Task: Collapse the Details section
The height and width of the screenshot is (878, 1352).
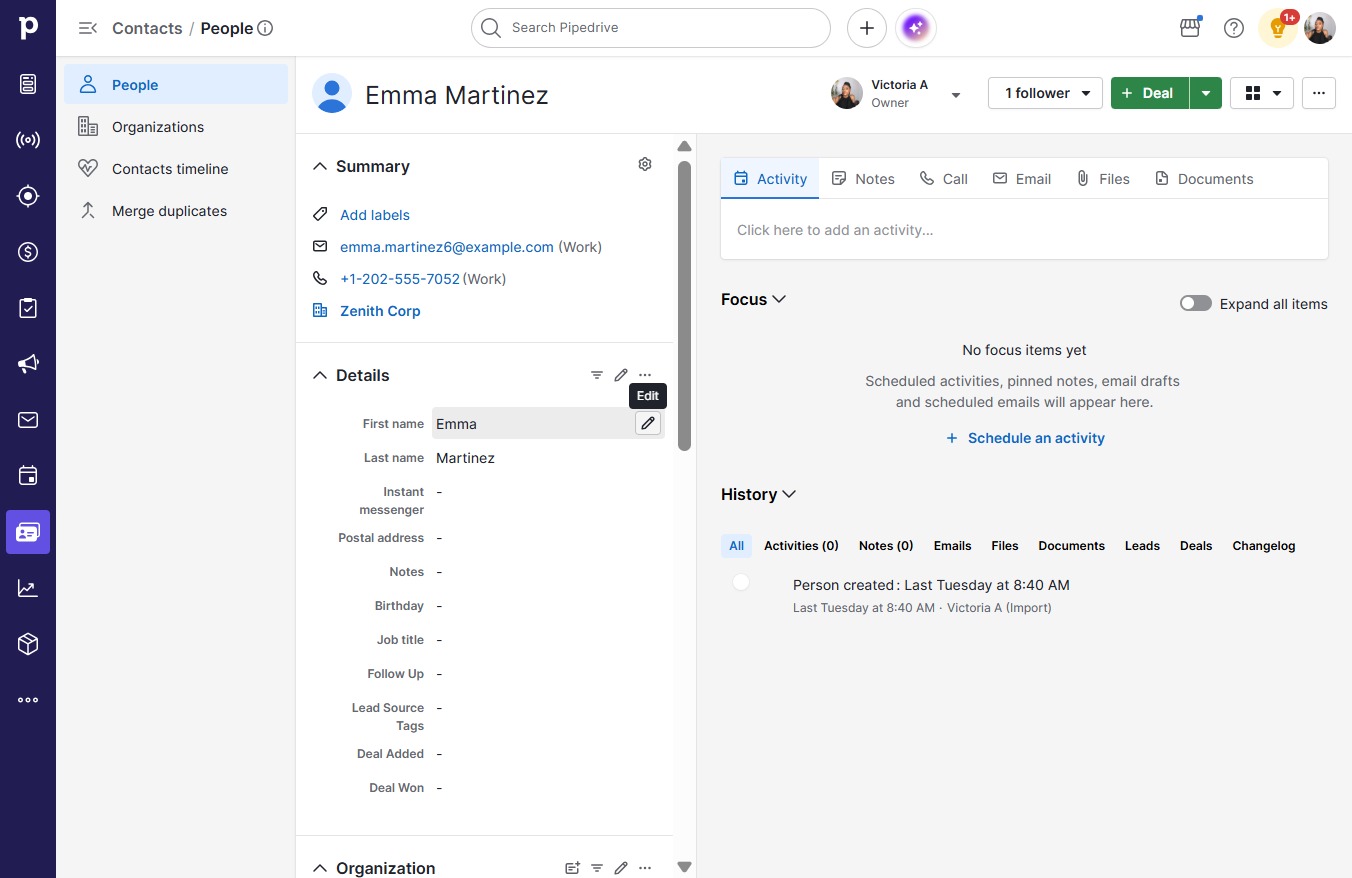Action: coord(320,375)
